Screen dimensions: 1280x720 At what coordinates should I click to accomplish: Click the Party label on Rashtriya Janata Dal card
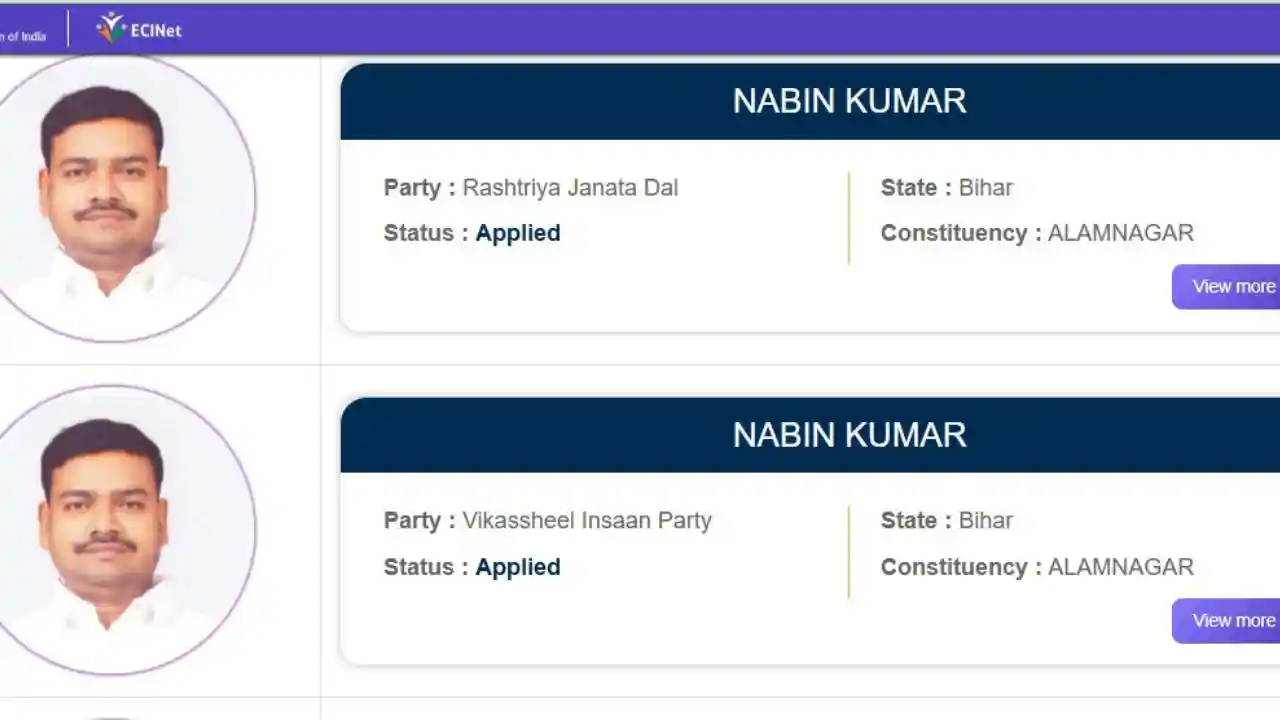tap(412, 188)
